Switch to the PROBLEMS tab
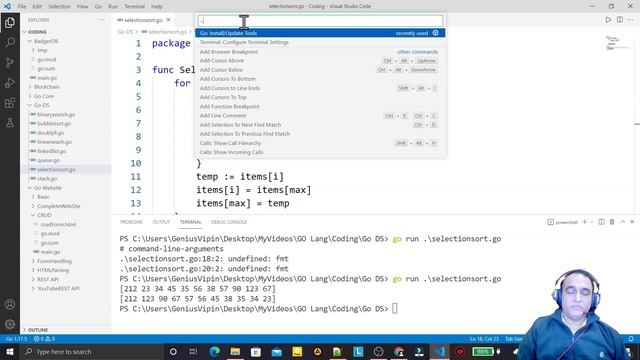 [131, 222]
